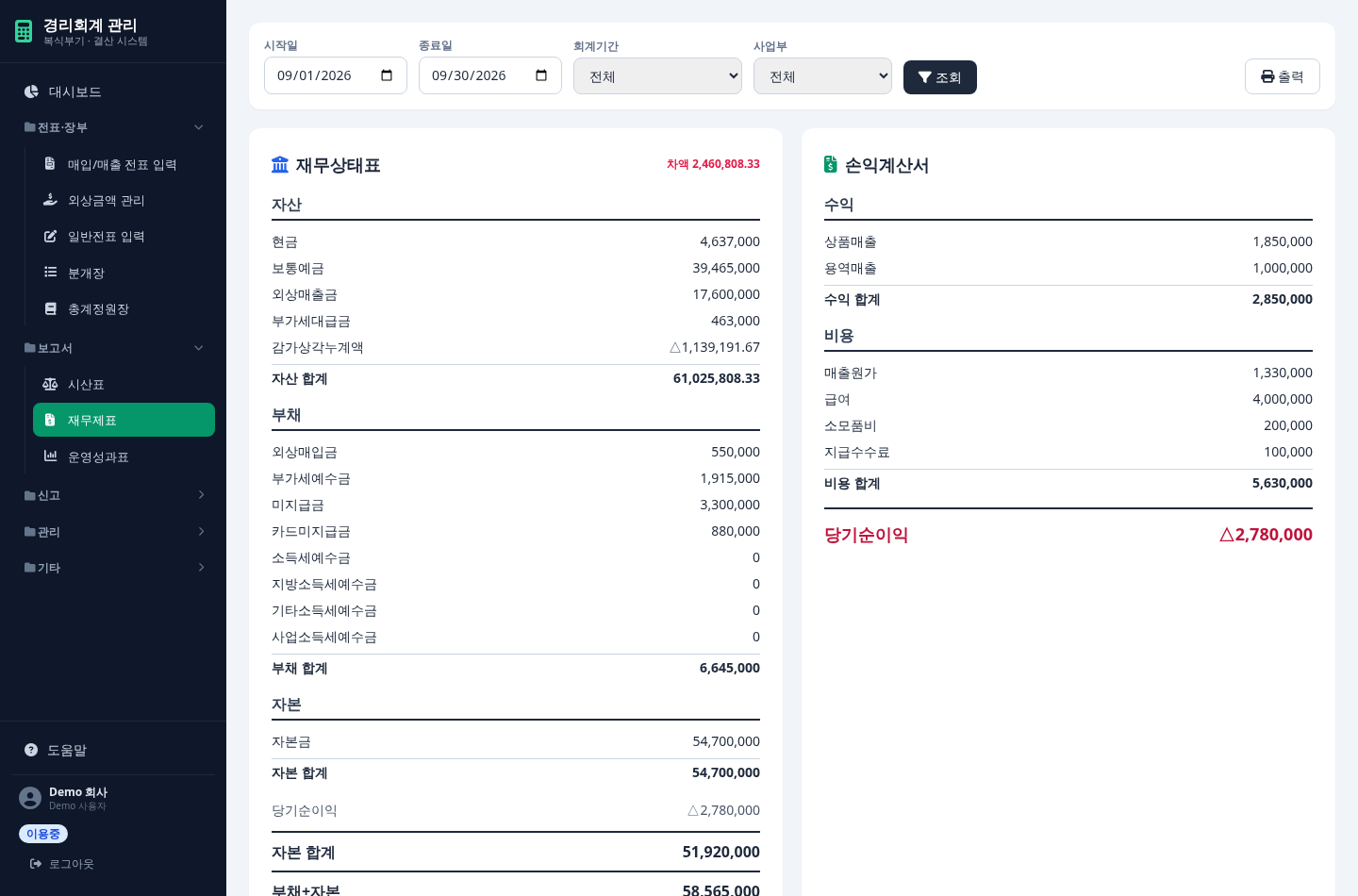The height and width of the screenshot is (896, 1358).
Task: Click the 감가상각누계액 row label
Action: pyautogui.click(x=318, y=347)
